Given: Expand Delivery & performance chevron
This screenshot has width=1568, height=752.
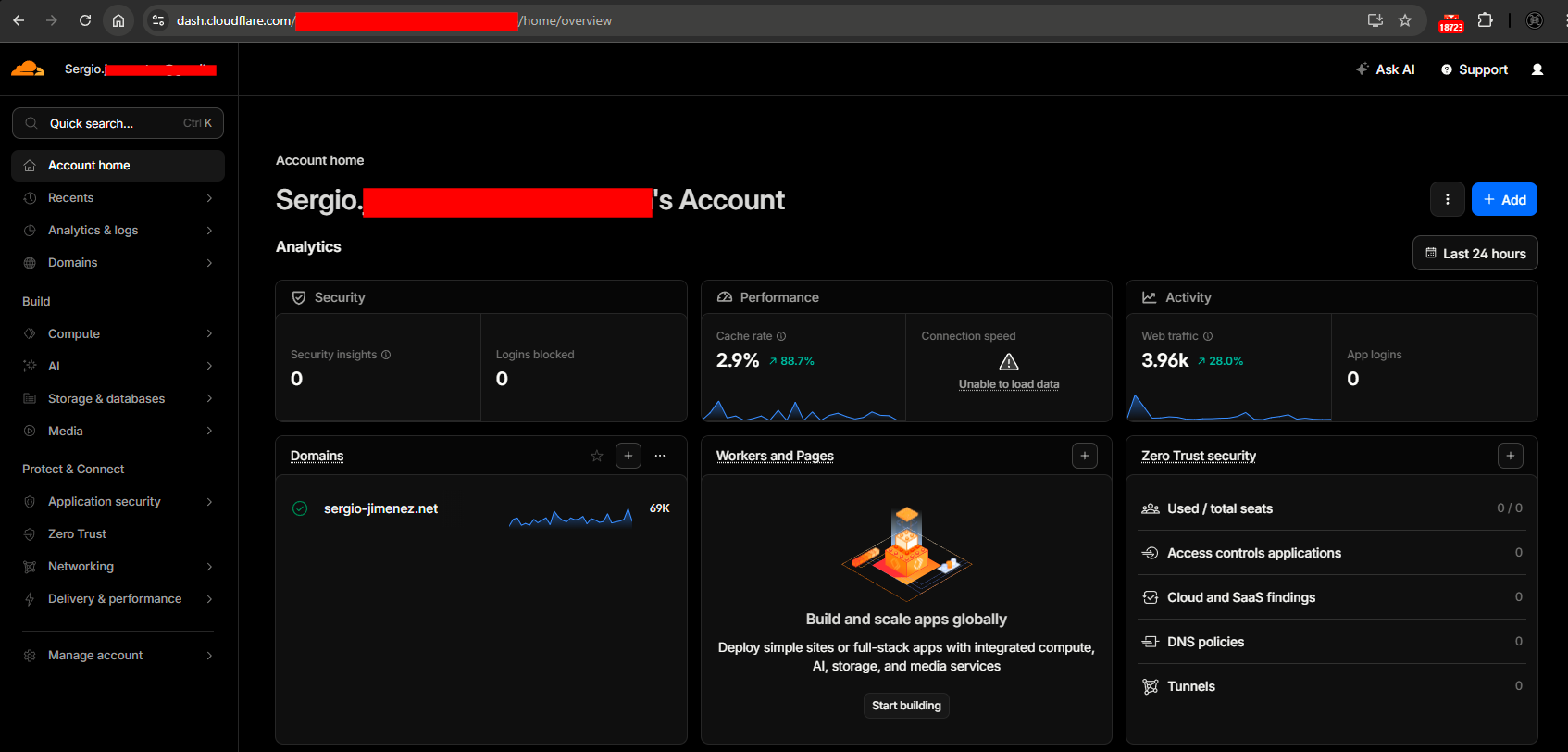Looking at the screenshot, I should click(x=210, y=599).
